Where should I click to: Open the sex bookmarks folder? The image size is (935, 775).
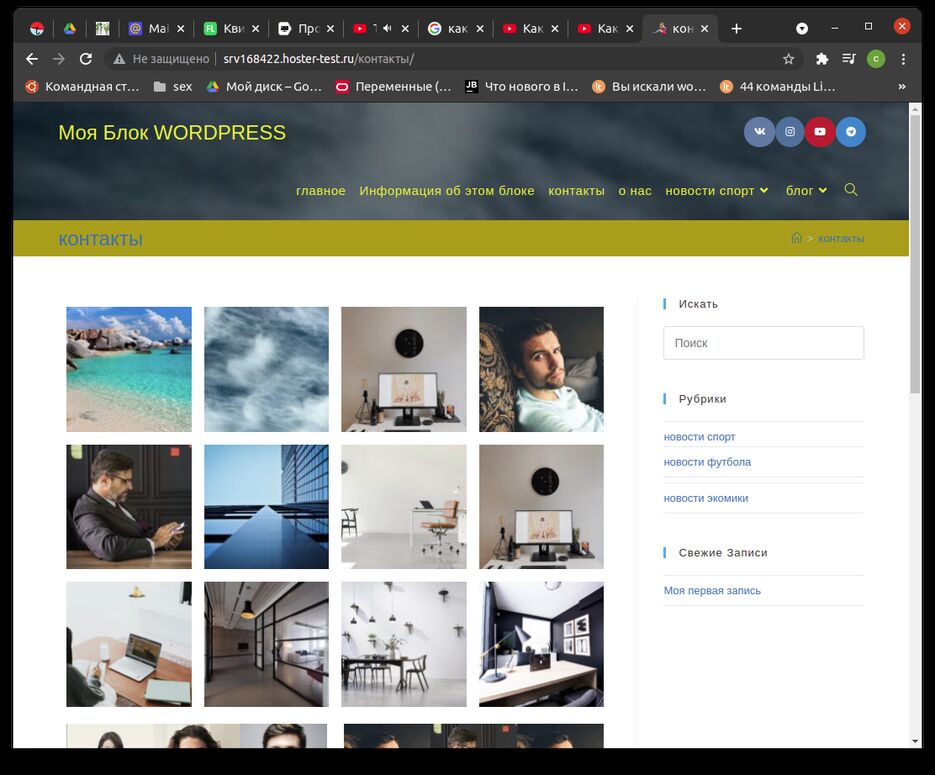pyautogui.click(x=173, y=86)
